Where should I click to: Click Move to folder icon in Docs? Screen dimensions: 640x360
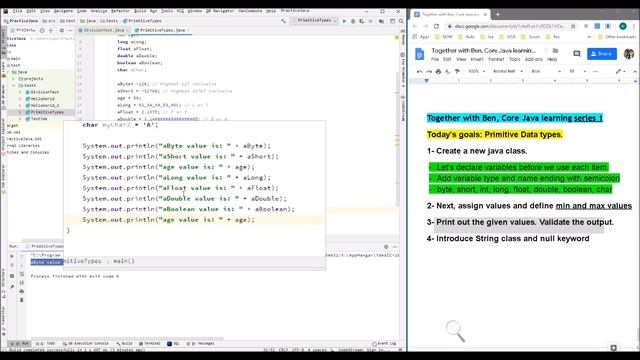coord(555,51)
